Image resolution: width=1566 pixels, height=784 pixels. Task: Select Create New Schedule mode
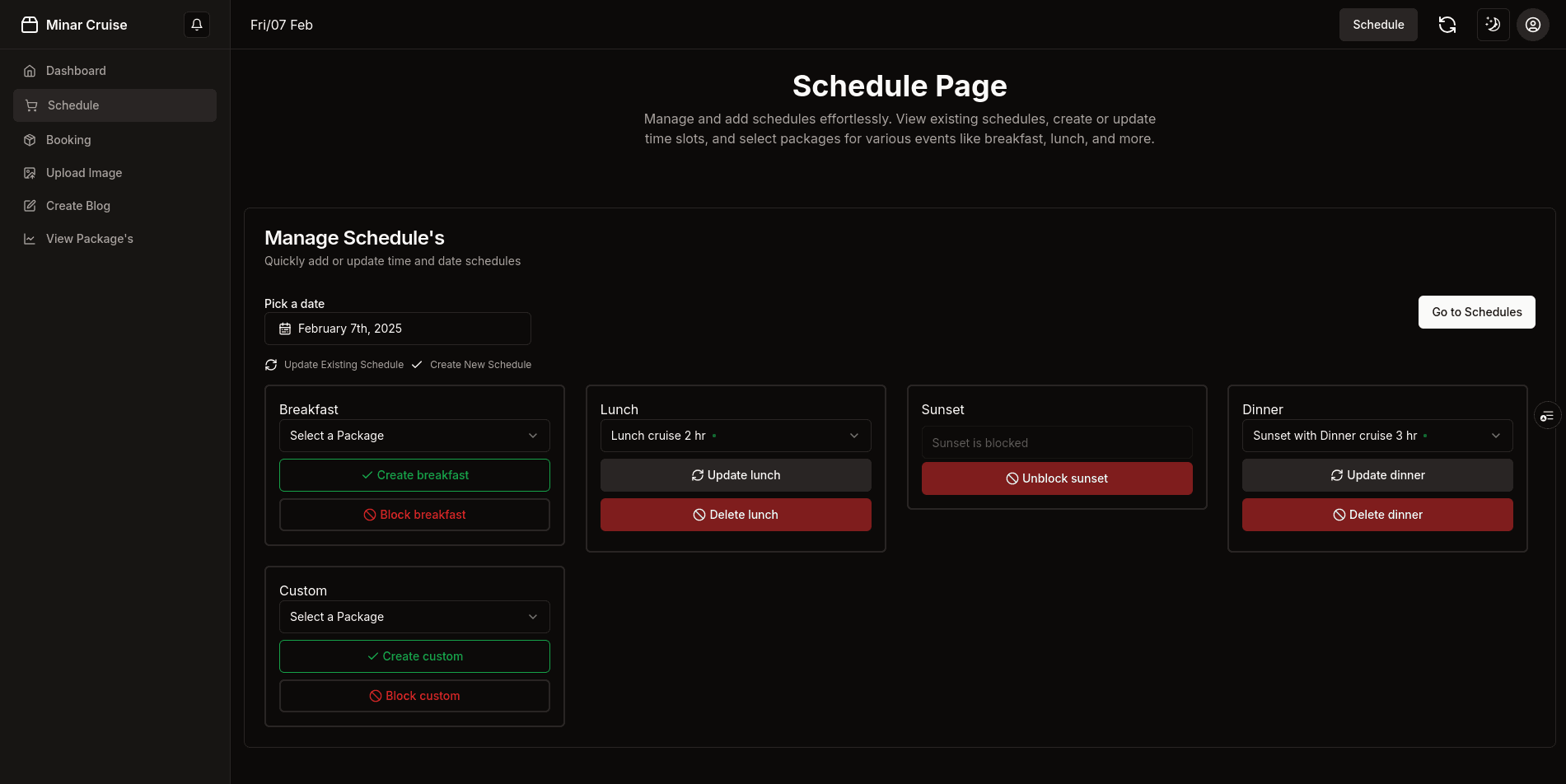point(471,364)
